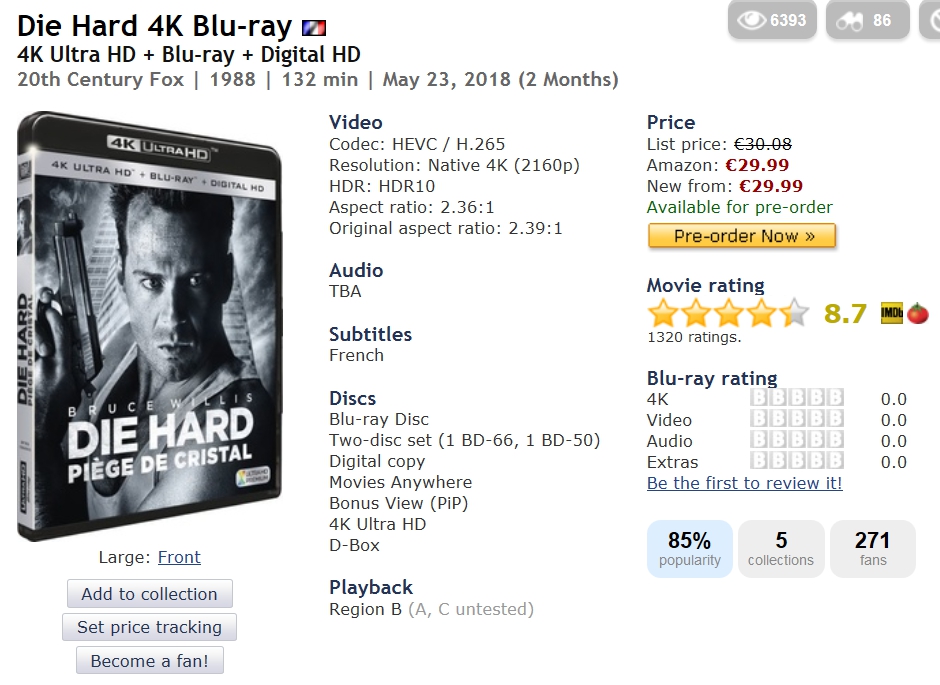Click the French flag icon beside title
Image resolution: width=940 pixels, height=685 pixels.
point(314,28)
